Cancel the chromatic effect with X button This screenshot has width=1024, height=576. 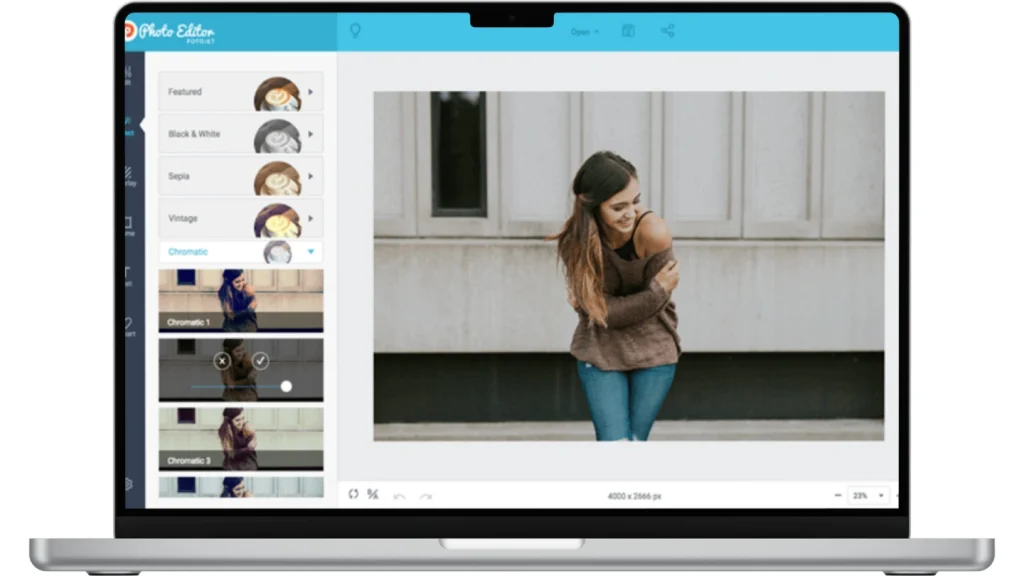click(x=222, y=361)
